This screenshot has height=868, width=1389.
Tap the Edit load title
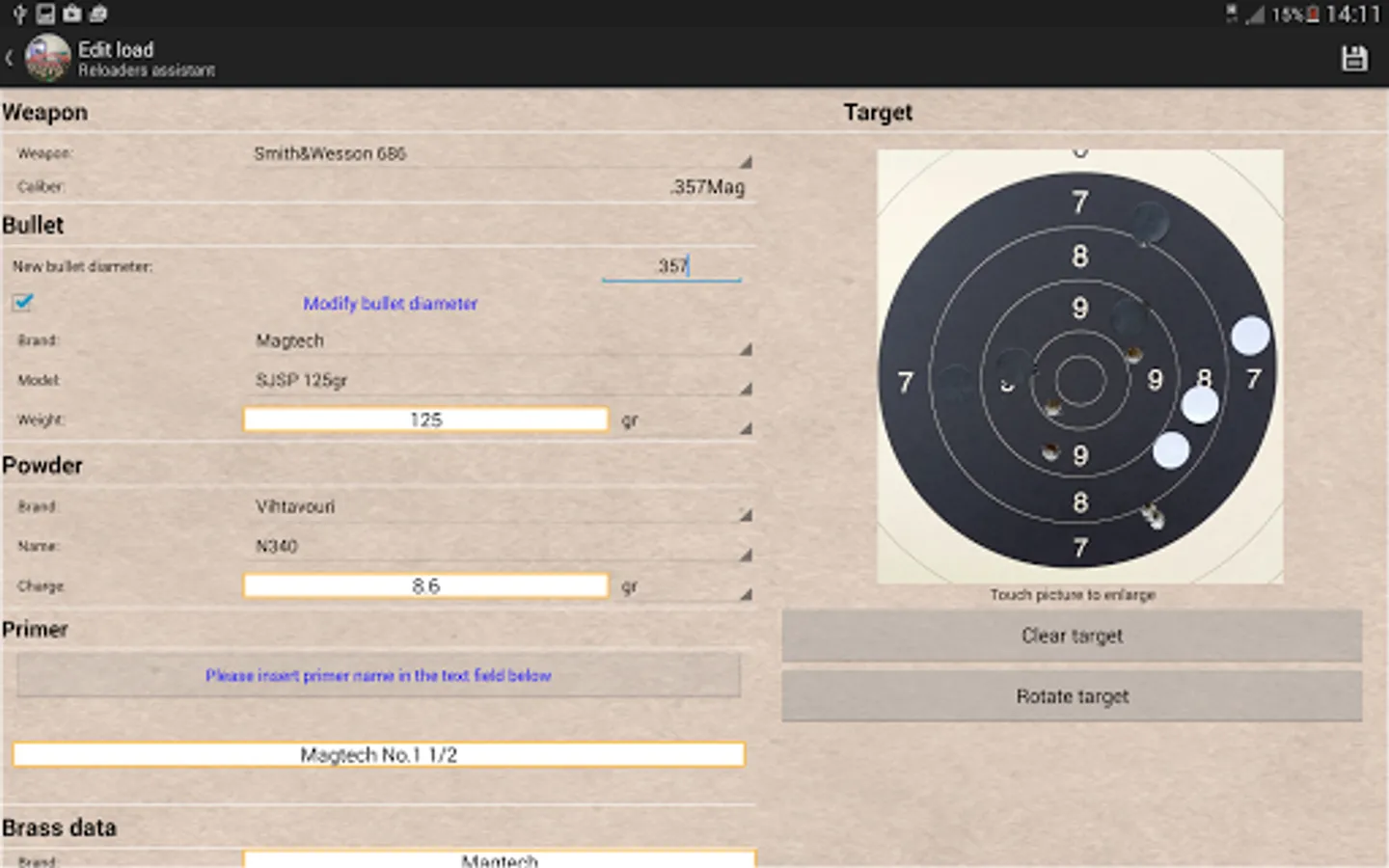(x=116, y=49)
